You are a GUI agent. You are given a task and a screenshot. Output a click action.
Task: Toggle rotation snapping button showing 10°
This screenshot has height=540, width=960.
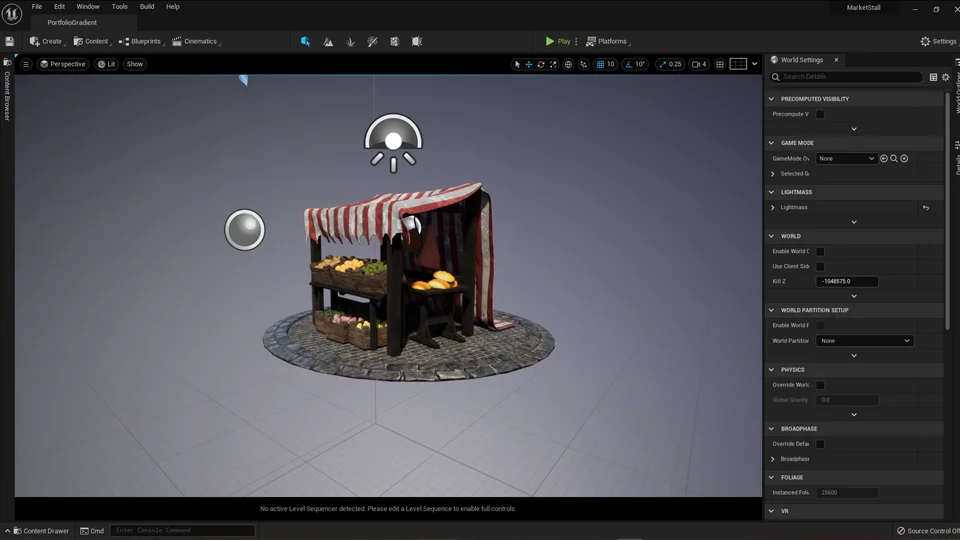(x=636, y=64)
